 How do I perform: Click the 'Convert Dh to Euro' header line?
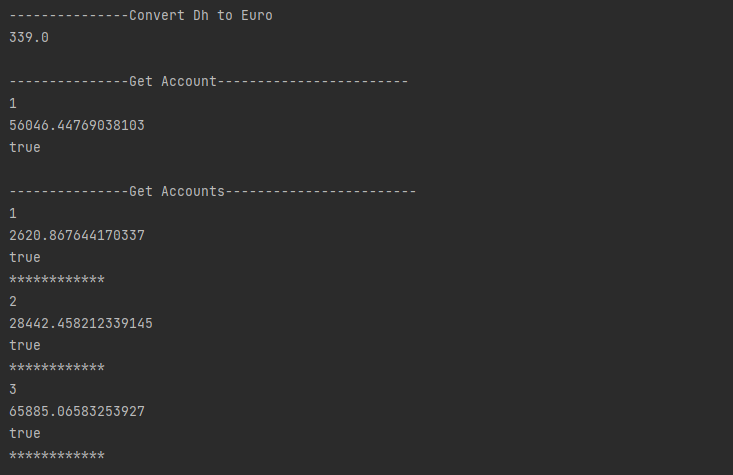[141, 15]
